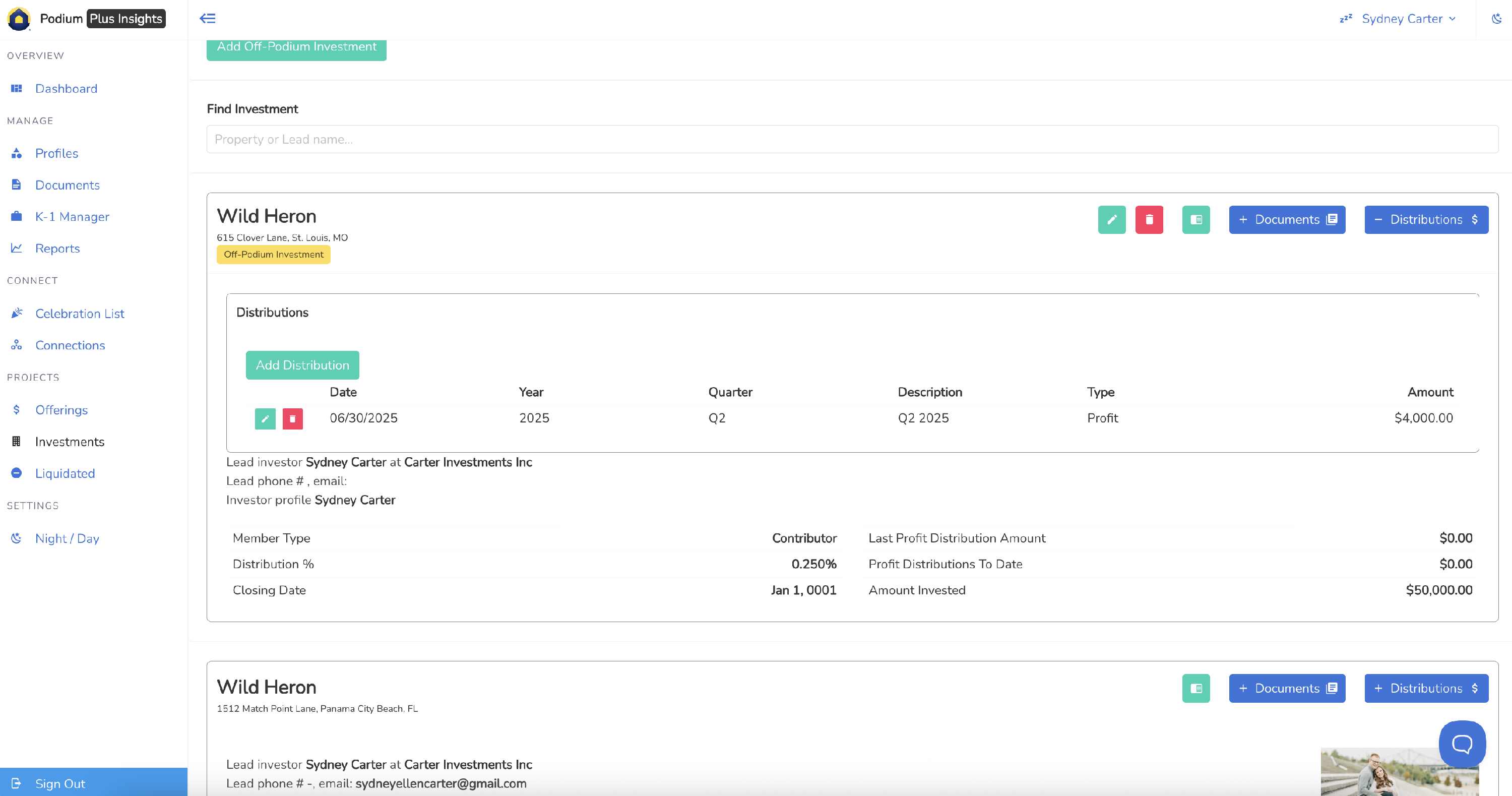
Task: Collapse Distributions on first Wild Heron card
Action: point(1426,220)
